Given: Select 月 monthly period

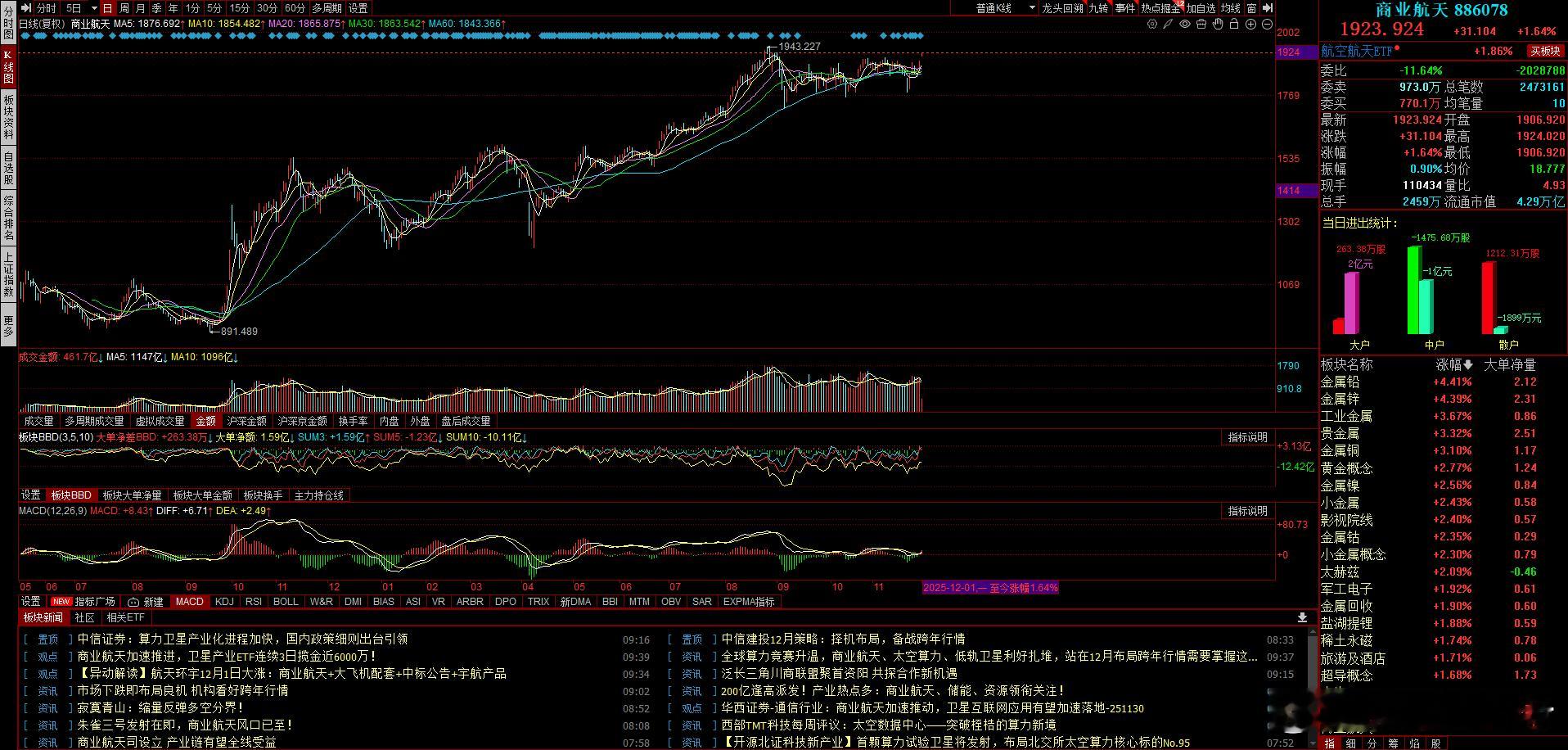Looking at the screenshot, I should (141, 8).
